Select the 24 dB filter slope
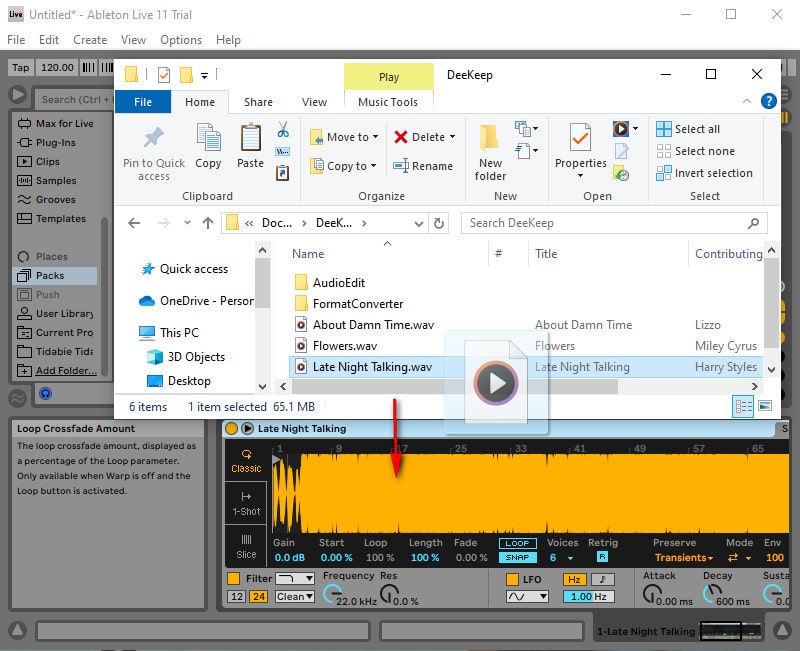Screen dimensions: 800x651 click(x=259, y=596)
